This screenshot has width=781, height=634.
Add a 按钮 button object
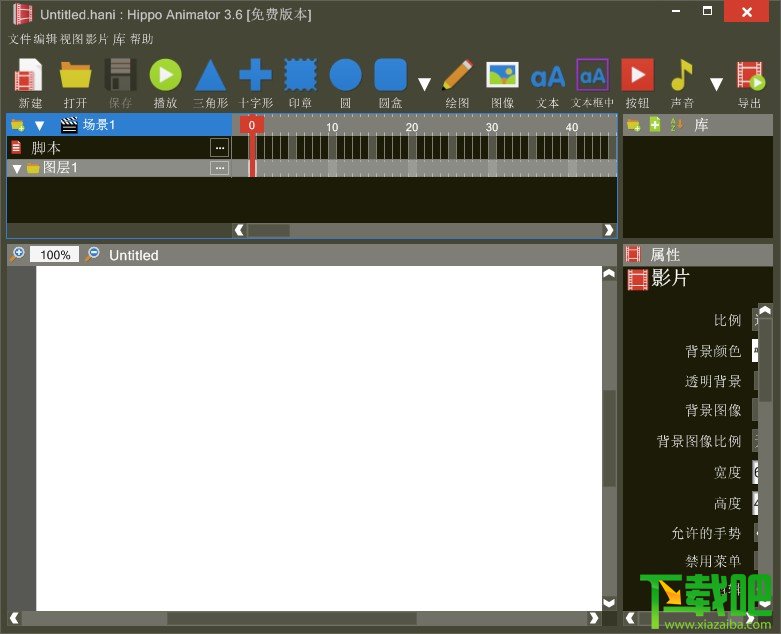point(638,84)
